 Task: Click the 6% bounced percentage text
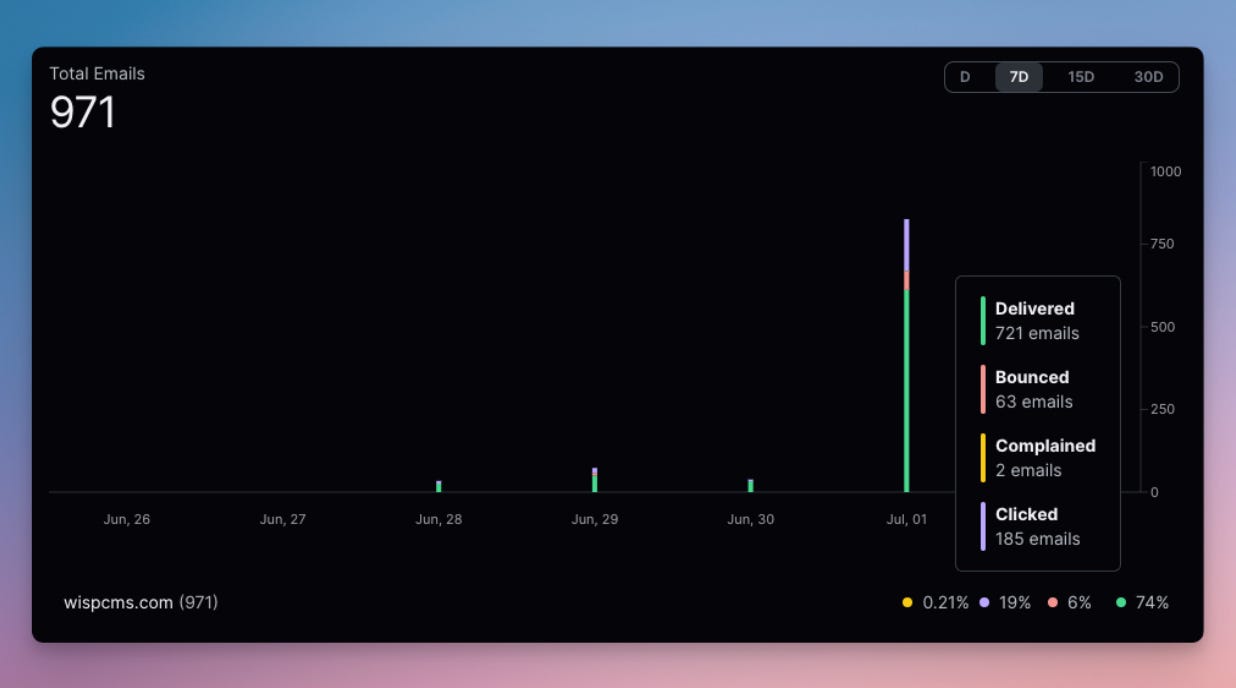click(1079, 603)
